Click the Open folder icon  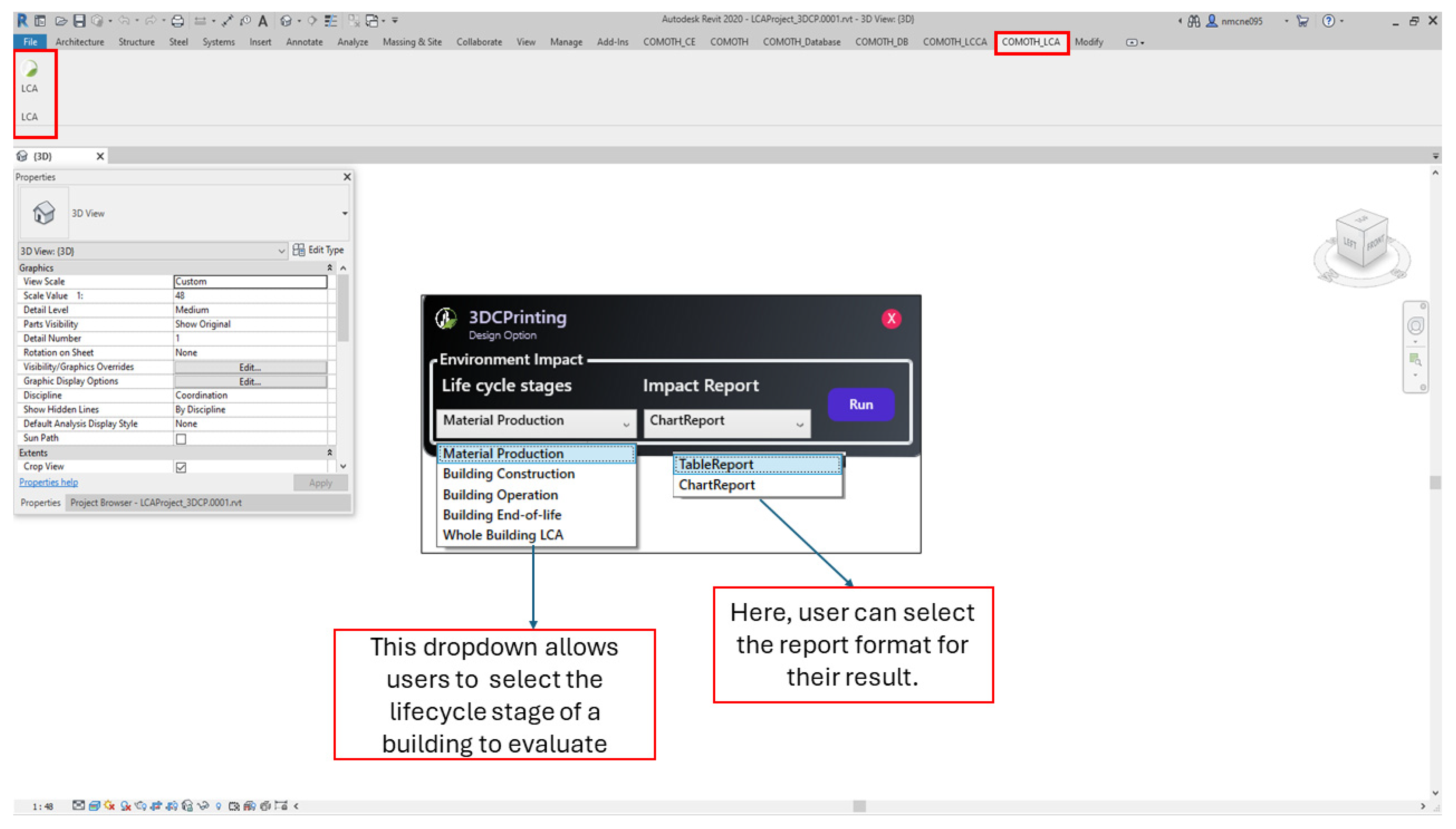61,21
